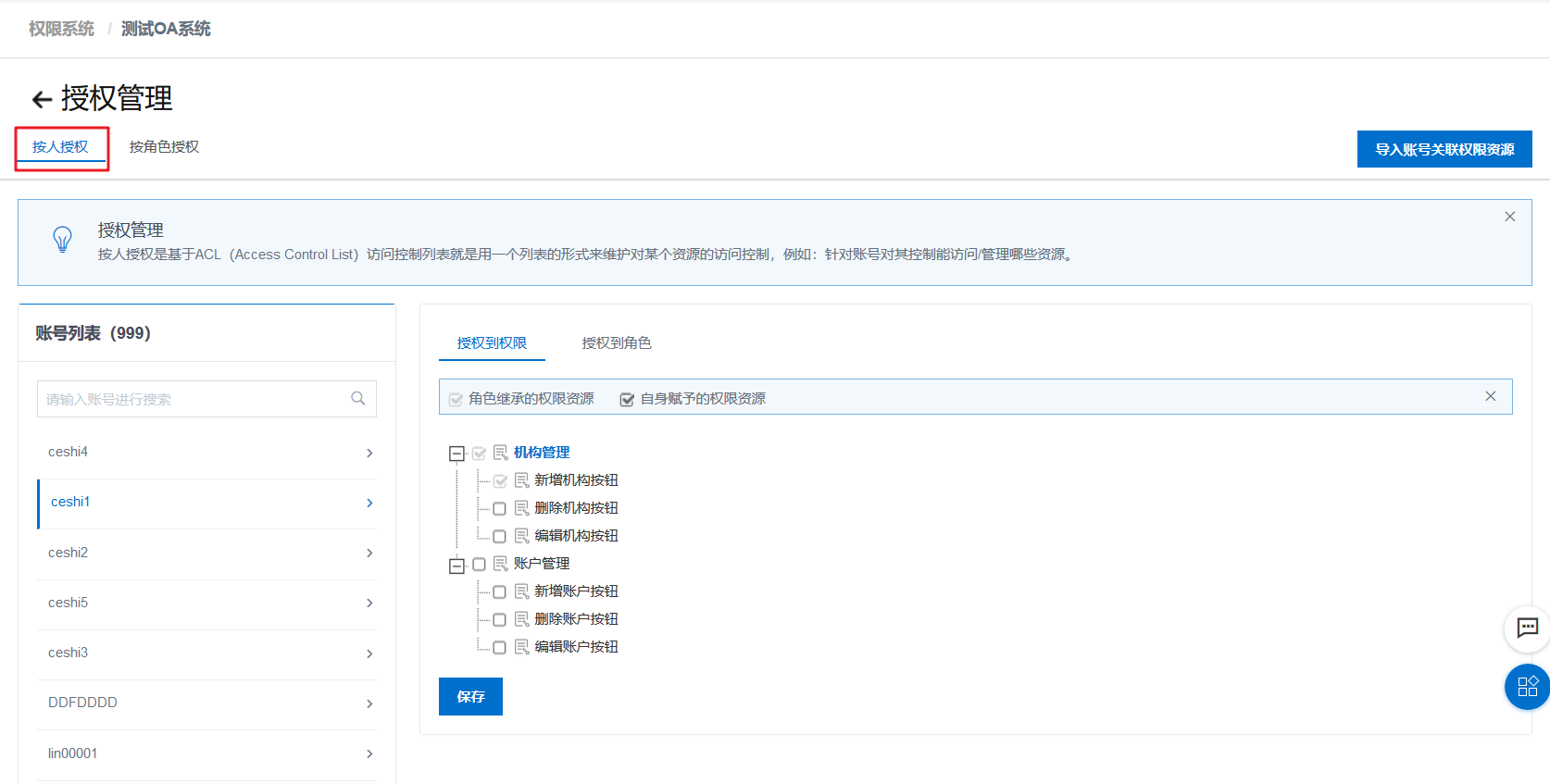Expand the ceshi2 account row chevron
Image resolution: width=1550 pixels, height=784 pixels.
pyautogui.click(x=369, y=553)
